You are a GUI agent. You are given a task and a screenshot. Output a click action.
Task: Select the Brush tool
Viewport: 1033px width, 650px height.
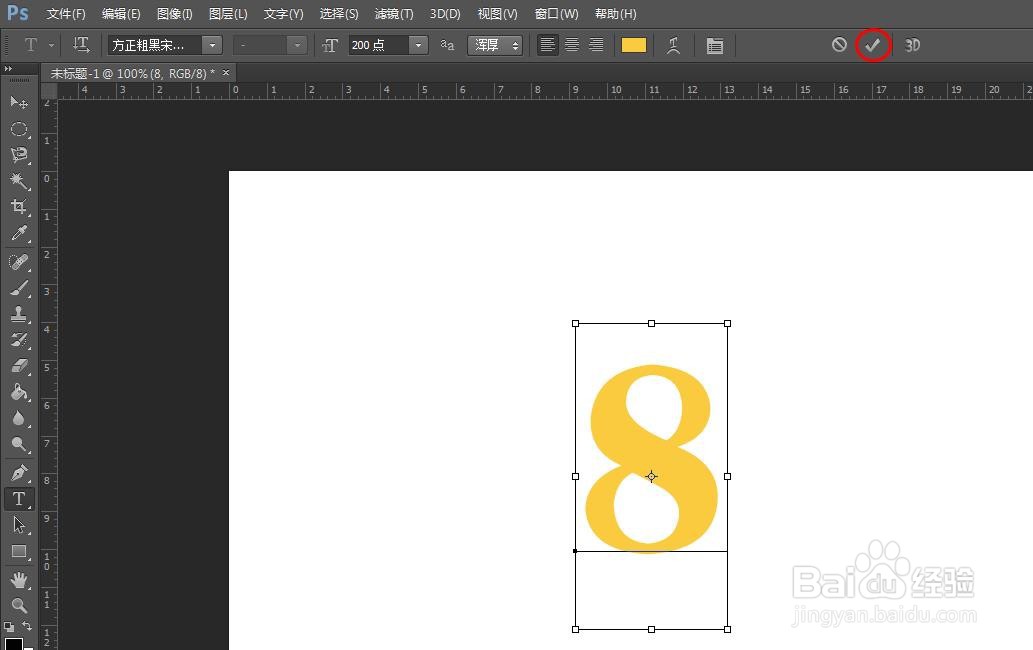(x=18, y=288)
